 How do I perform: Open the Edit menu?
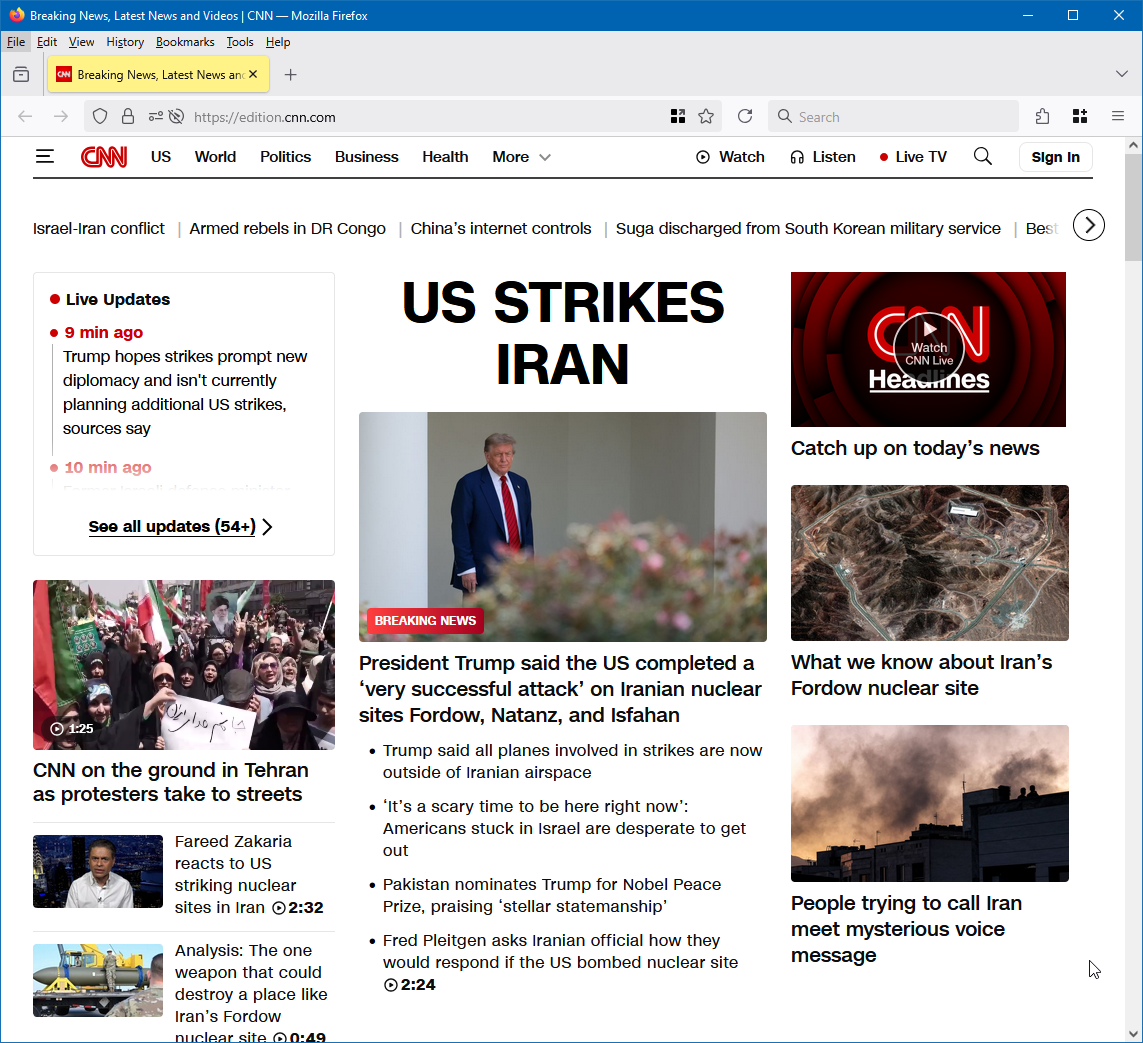(47, 42)
